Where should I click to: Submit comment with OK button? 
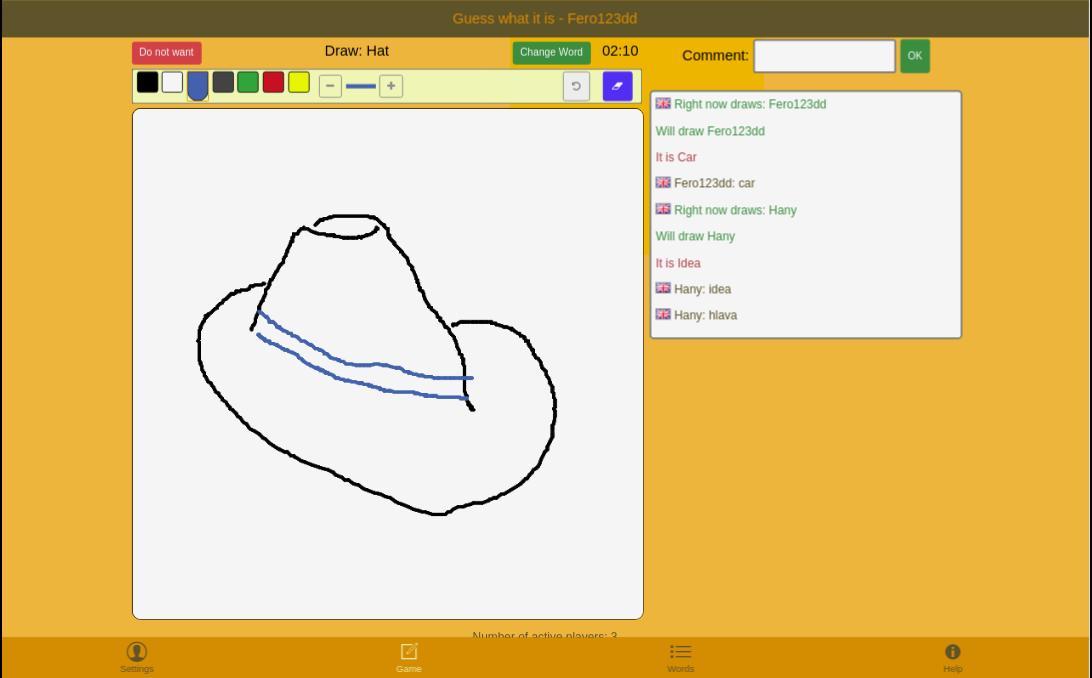click(914, 56)
